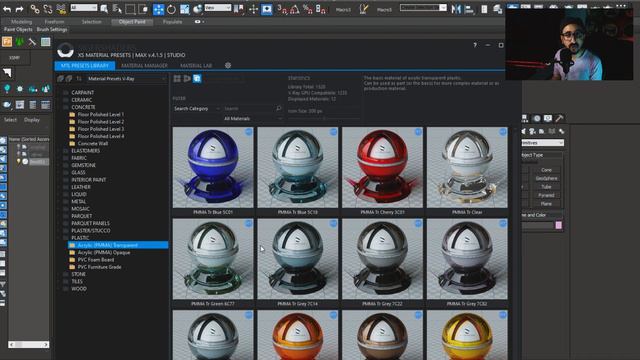The height and width of the screenshot is (360, 640).
Task: Select the Link objects chain icon
Action: (x=35, y=9)
